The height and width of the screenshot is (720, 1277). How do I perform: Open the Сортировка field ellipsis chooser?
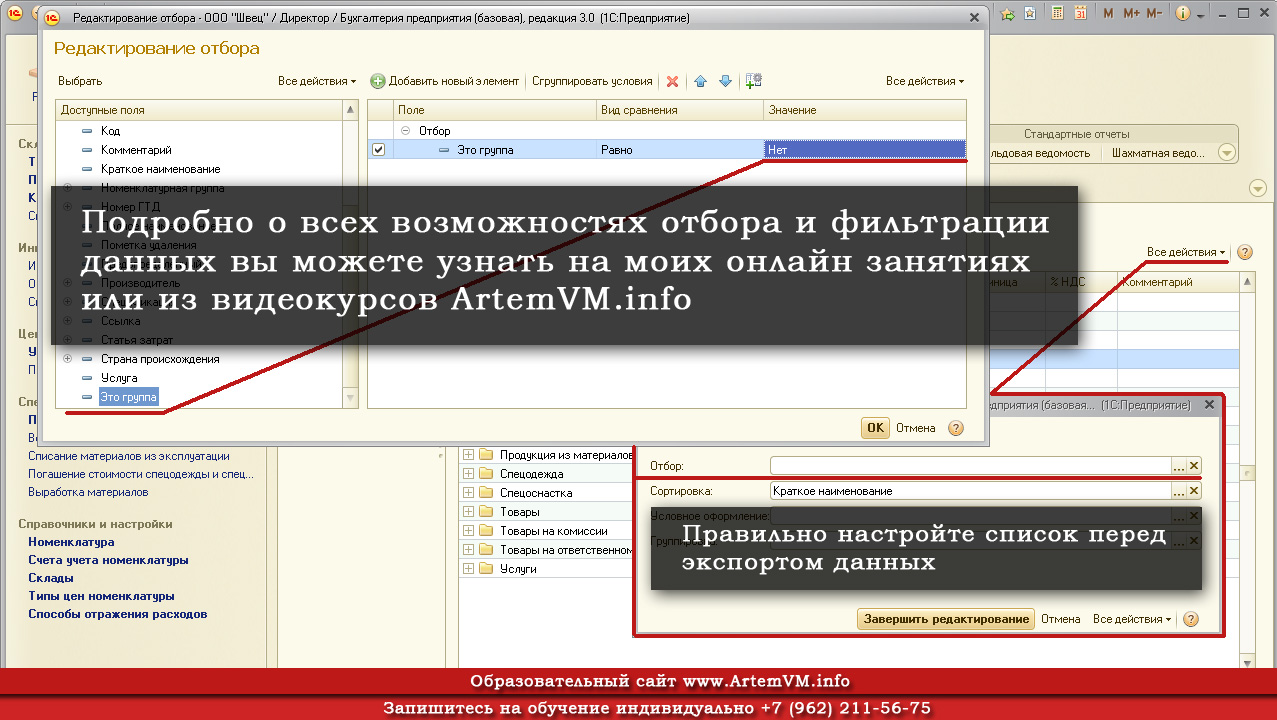pos(1178,491)
